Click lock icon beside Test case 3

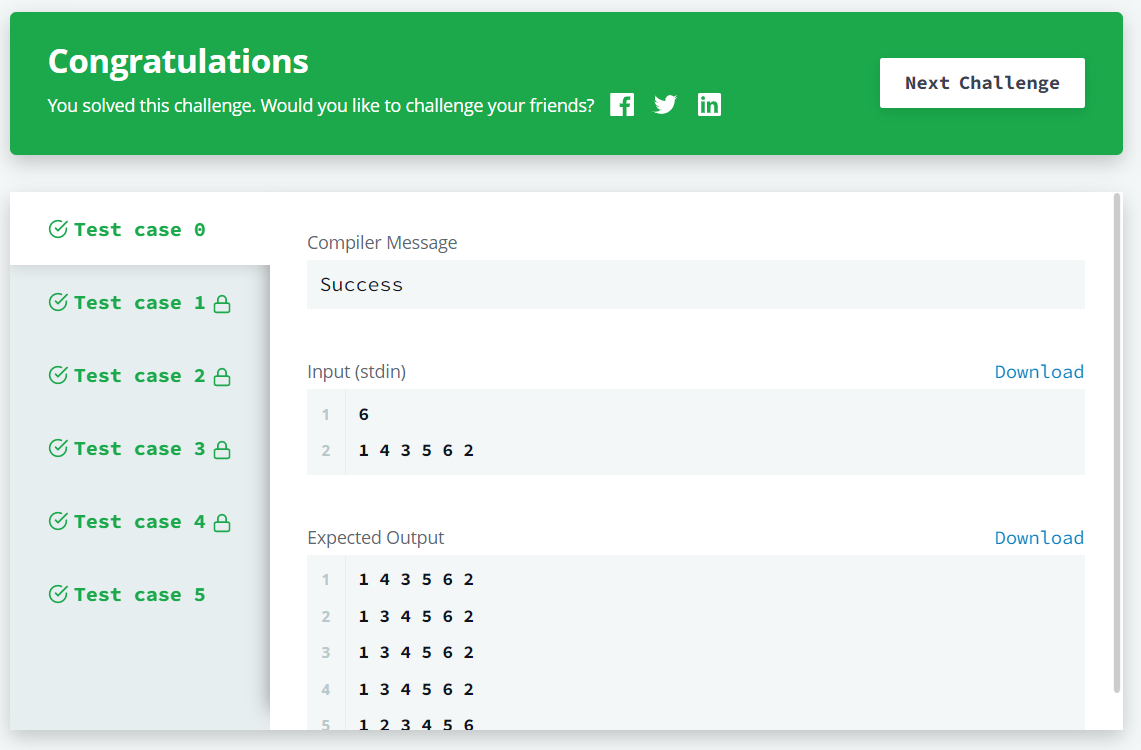(x=222, y=450)
